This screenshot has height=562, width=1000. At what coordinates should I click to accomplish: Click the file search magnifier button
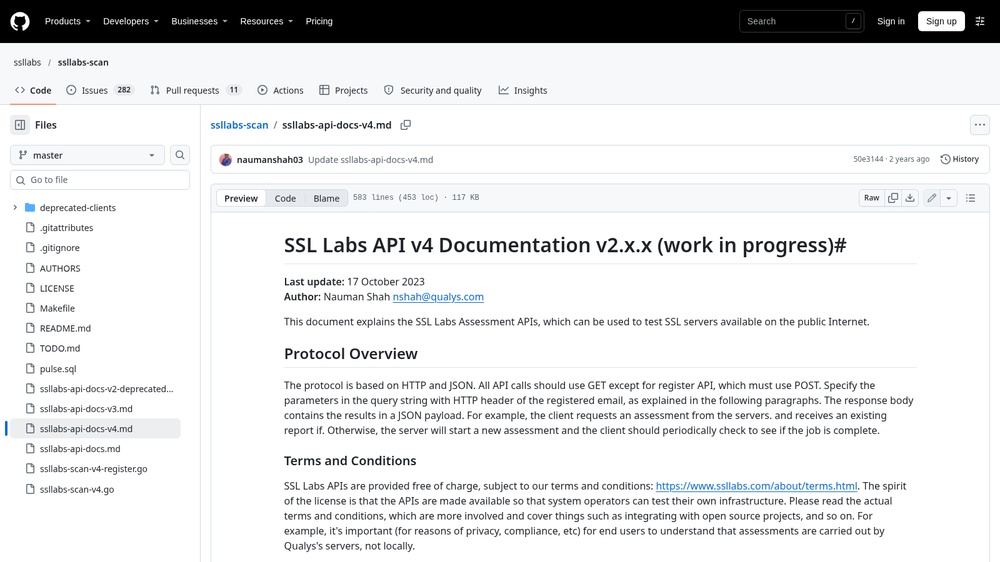(x=180, y=155)
